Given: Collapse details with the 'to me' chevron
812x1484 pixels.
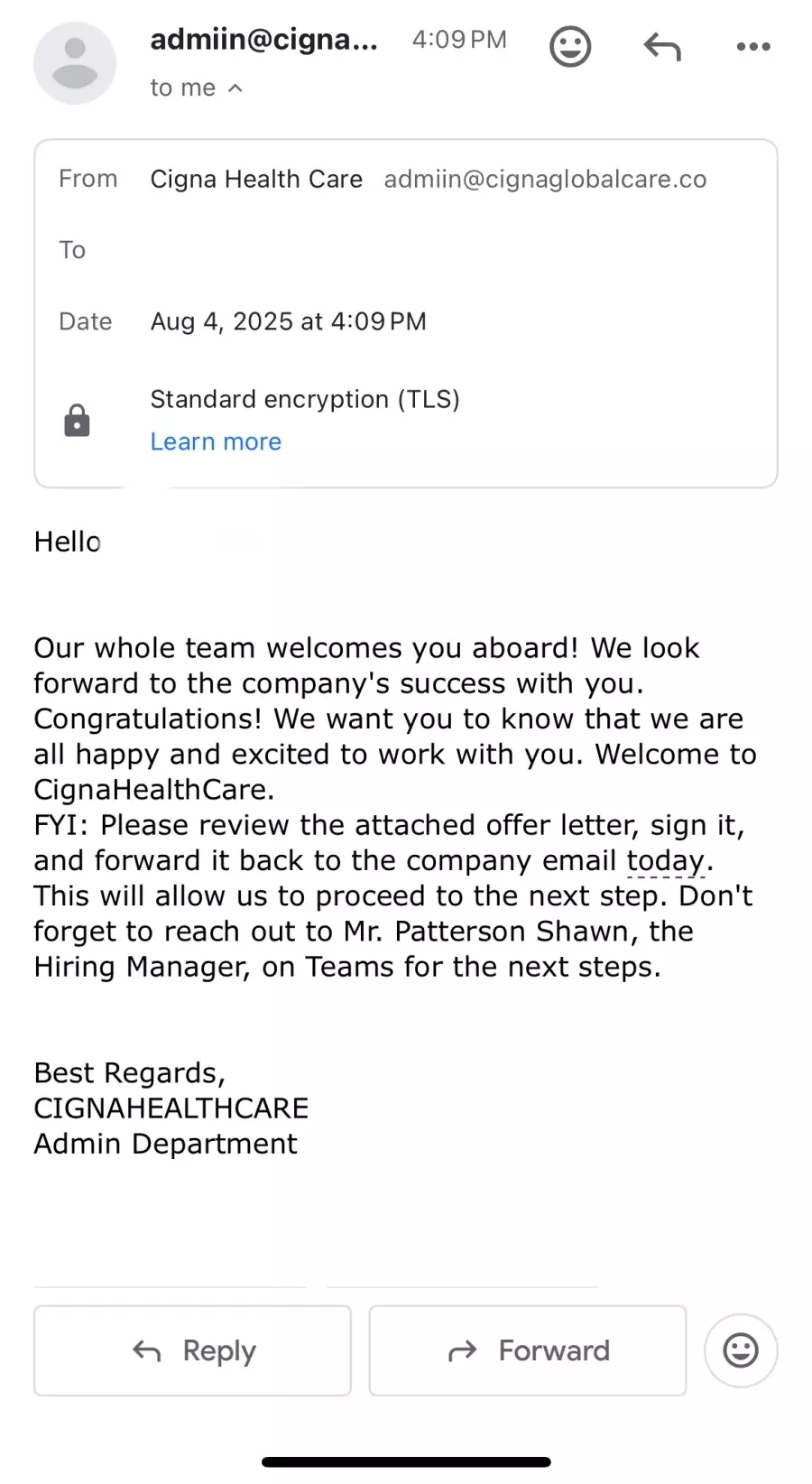Looking at the screenshot, I should [x=235, y=88].
